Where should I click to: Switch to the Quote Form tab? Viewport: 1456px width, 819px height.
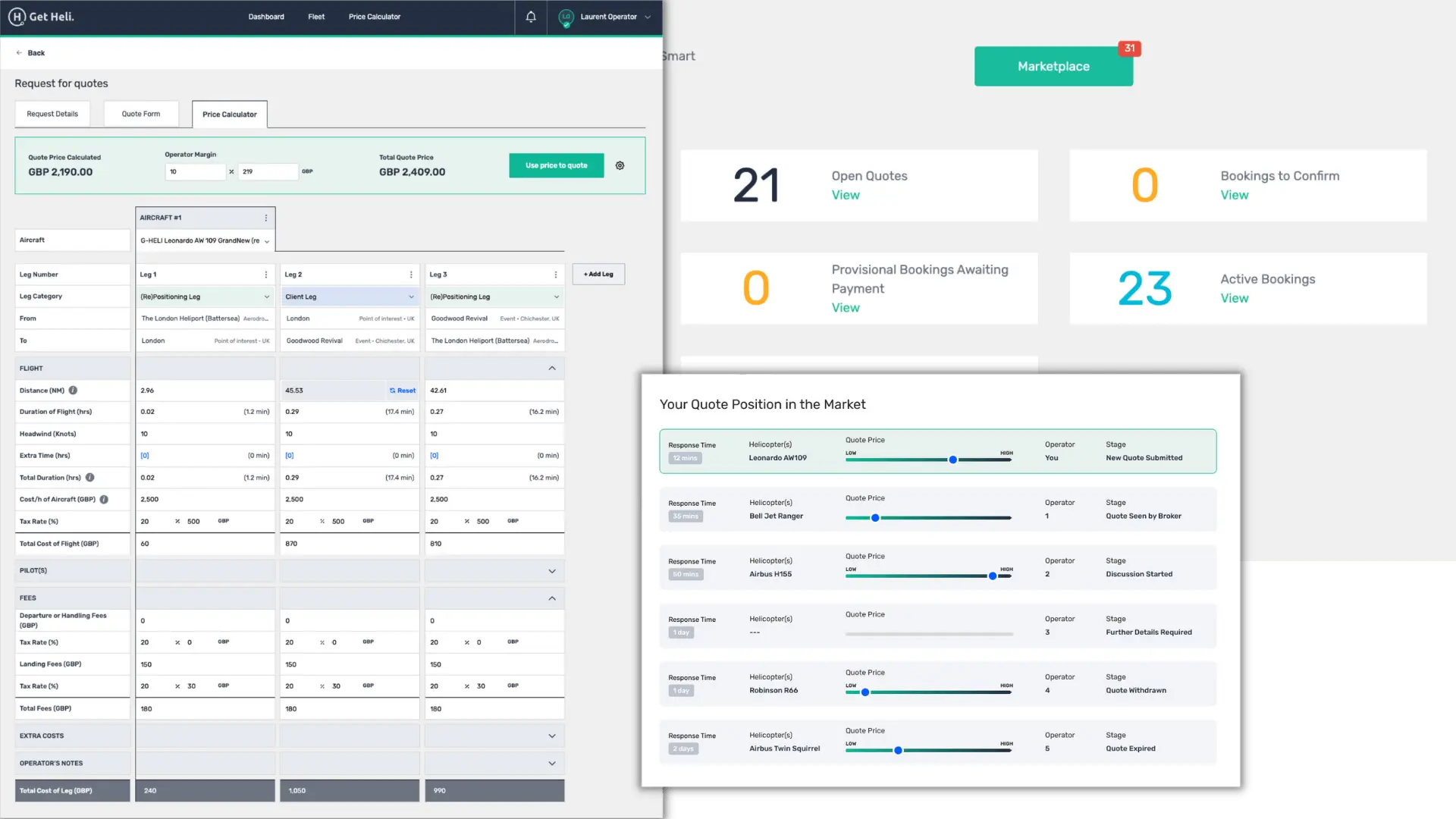tap(141, 114)
